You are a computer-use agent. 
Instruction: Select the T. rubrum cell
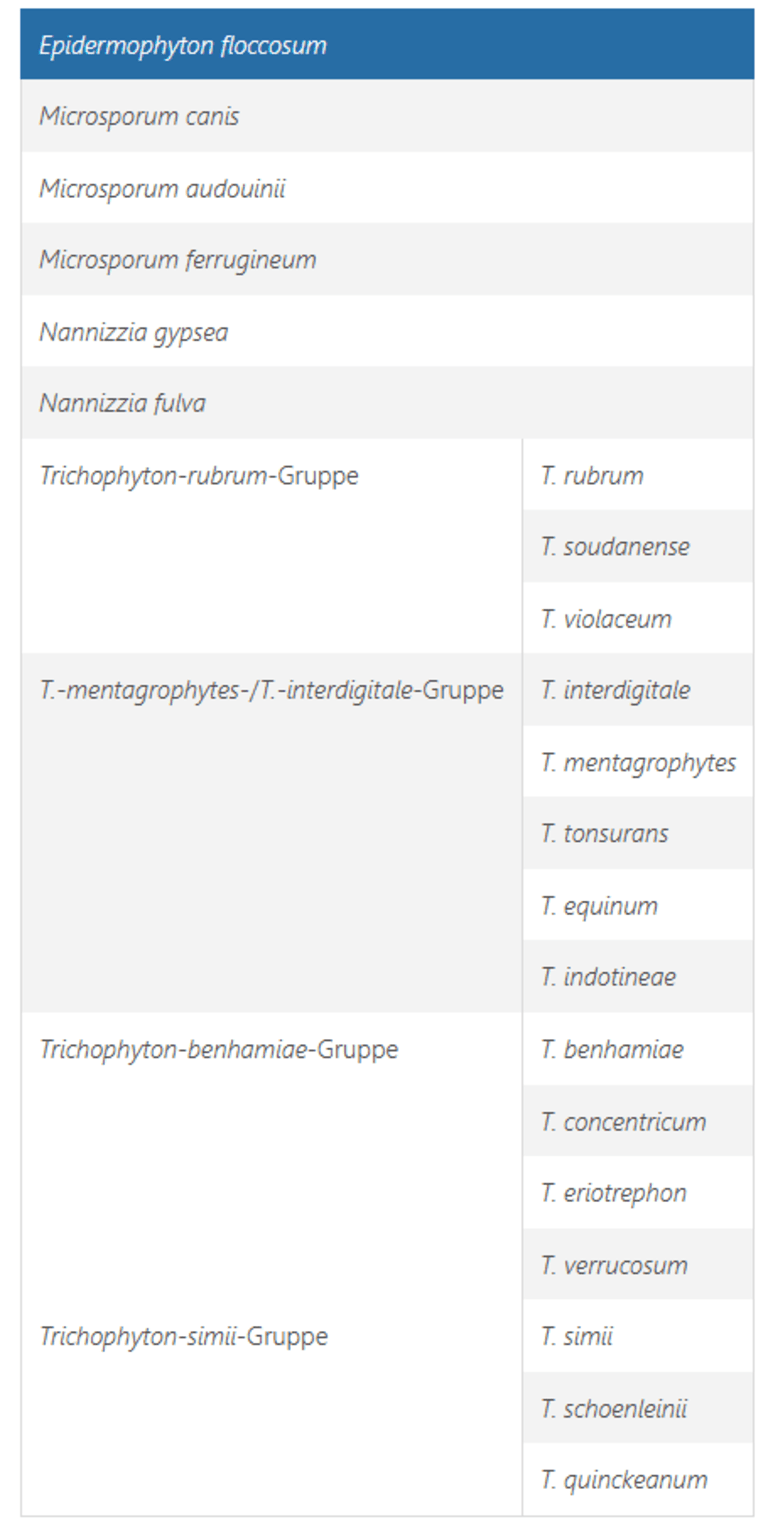(592, 475)
